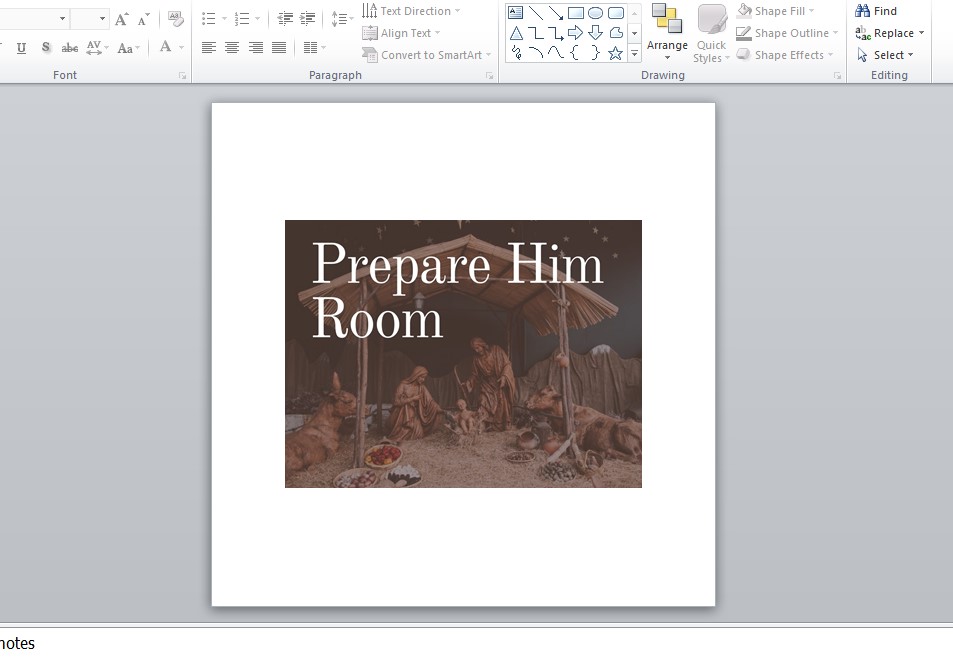This screenshot has width=953, height=663.
Task: Center the paragraph text
Action: click(x=232, y=47)
